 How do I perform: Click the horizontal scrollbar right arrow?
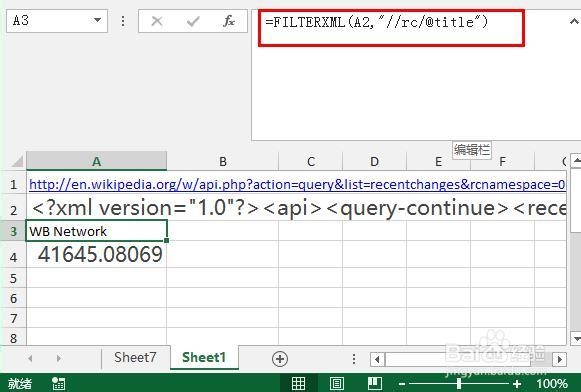tap(560, 359)
